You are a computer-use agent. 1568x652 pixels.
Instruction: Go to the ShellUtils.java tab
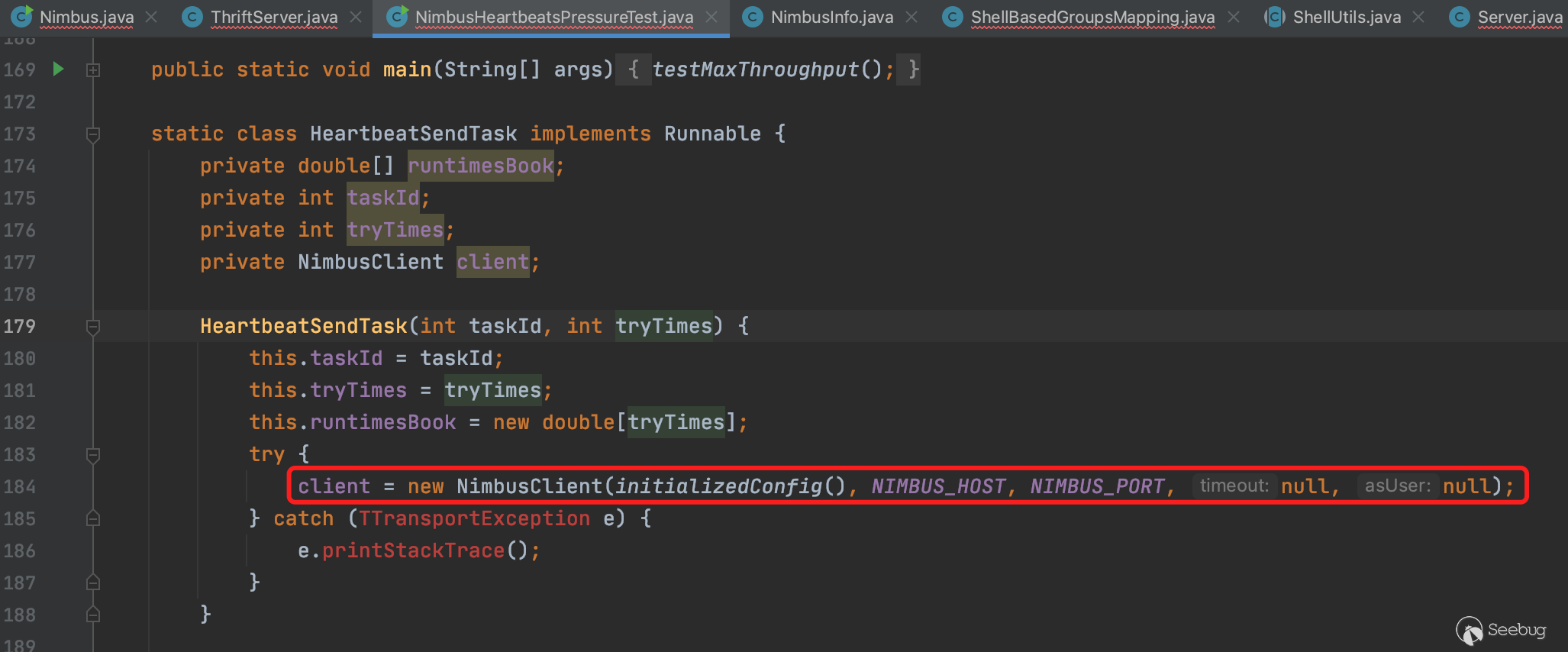(1347, 17)
